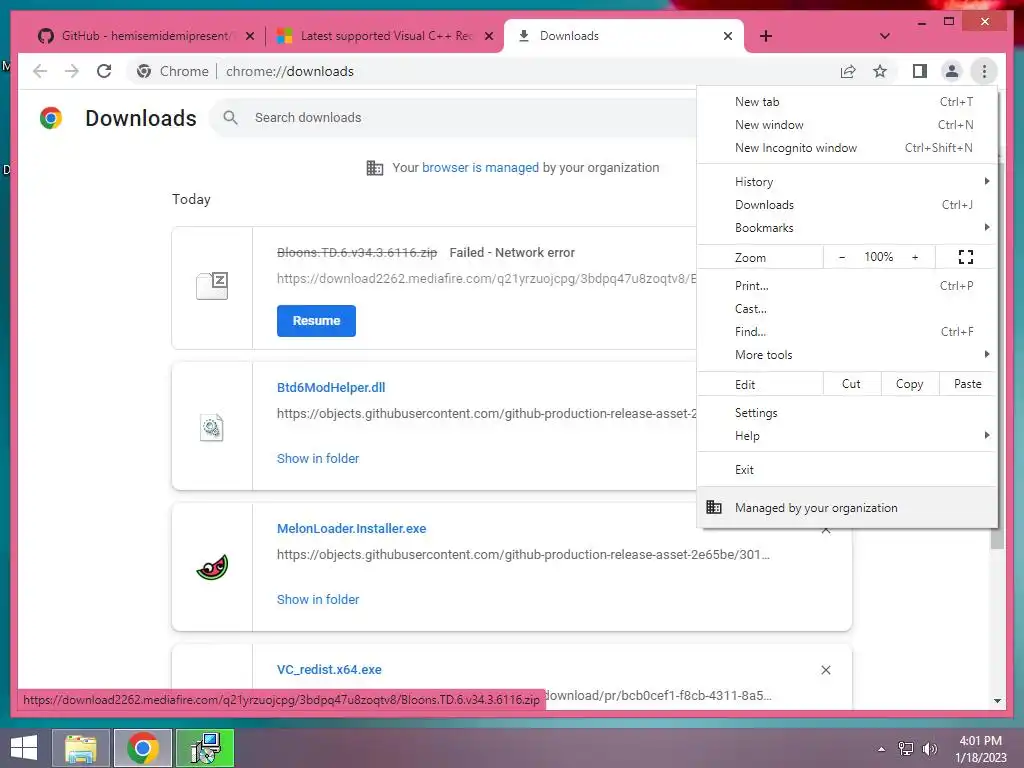Open the VC_redist.x64.exe link

click(x=329, y=669)
